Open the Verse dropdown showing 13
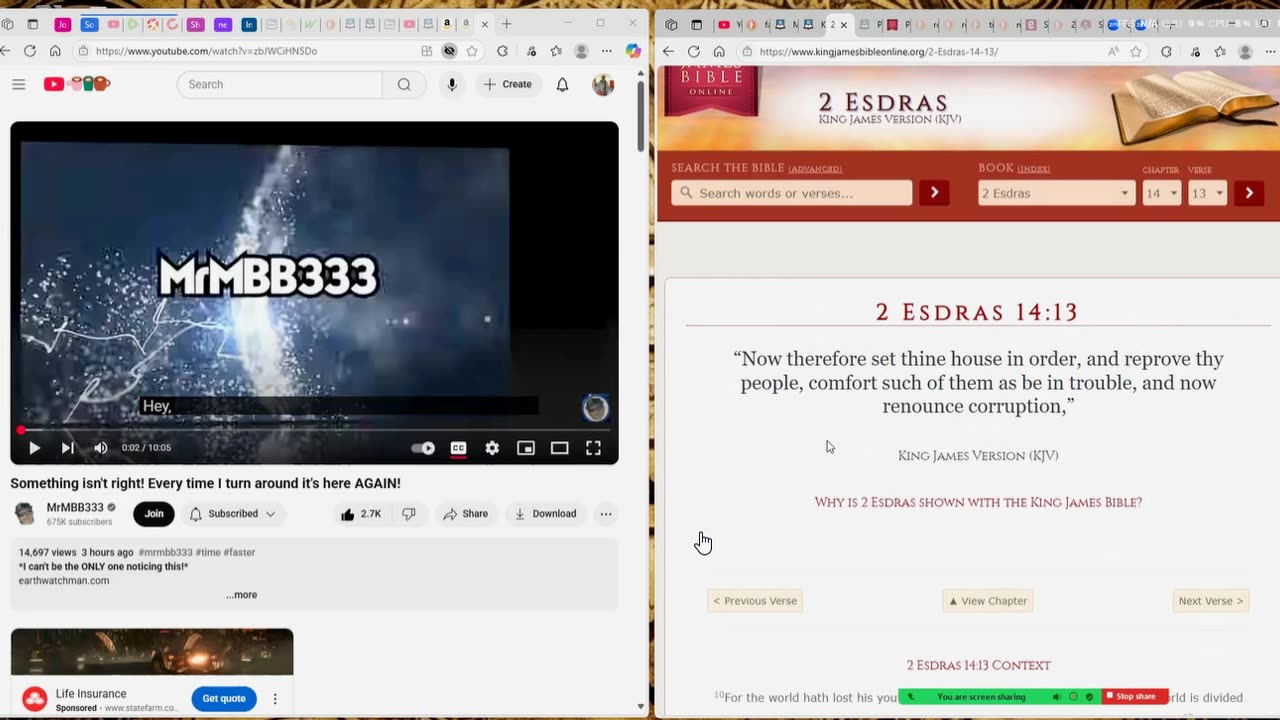 (1207, 193)
